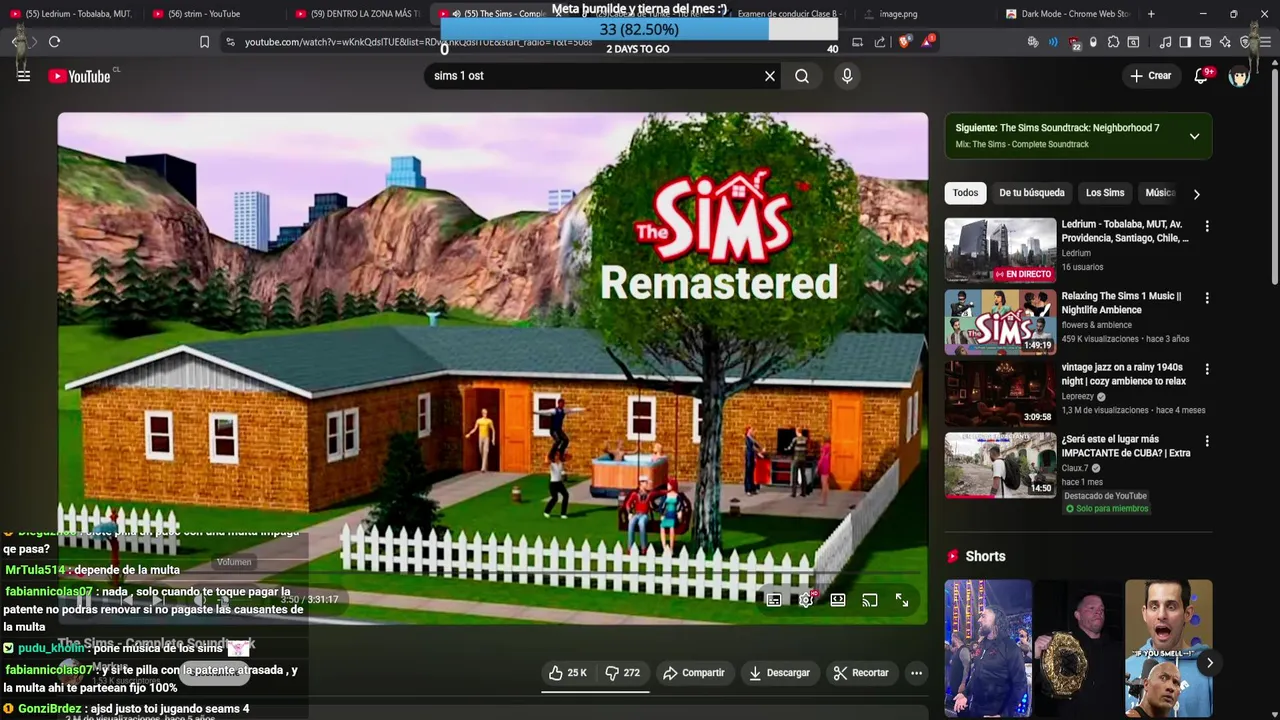
Task: Switch to the Ledrium - Tobalaba browser tab
Action: 71,14
